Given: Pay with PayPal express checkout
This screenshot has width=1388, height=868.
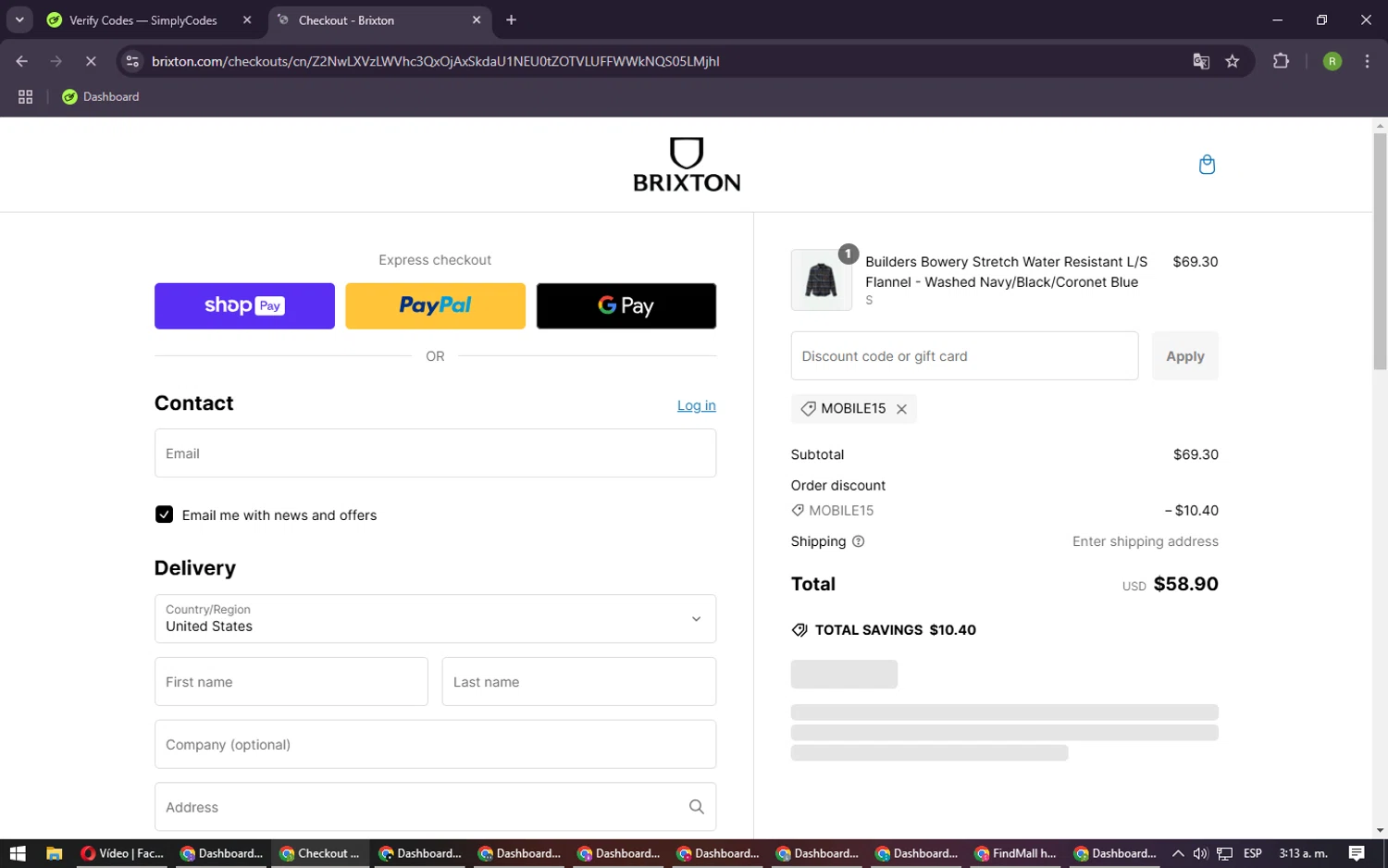Looking at the screenshot, I should [435, 305].
